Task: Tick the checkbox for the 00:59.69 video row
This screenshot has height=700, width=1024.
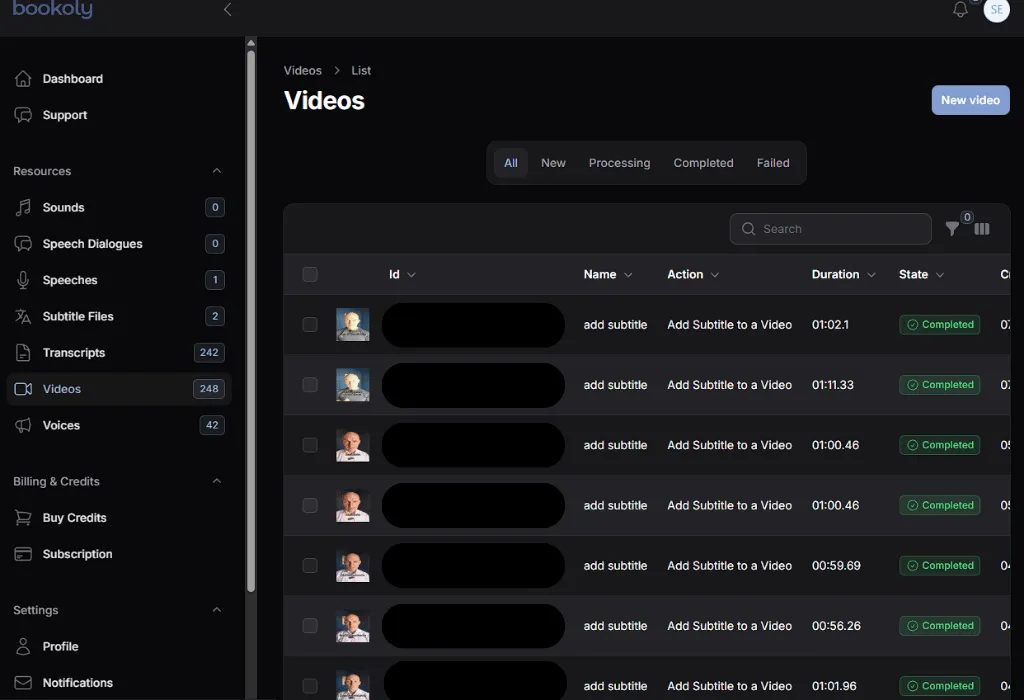Action: tap(310, 566)
